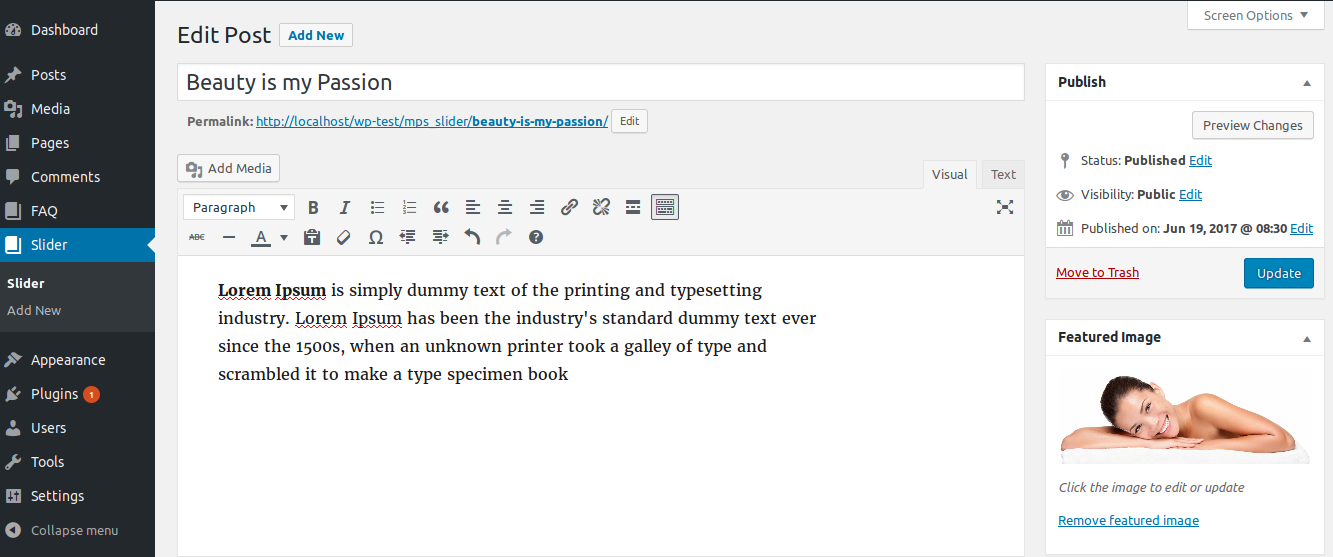Image resolution: width=1333 pixels, height=557 pixels.
Task: Apply blockquote formatting
Action: (441, 207)
